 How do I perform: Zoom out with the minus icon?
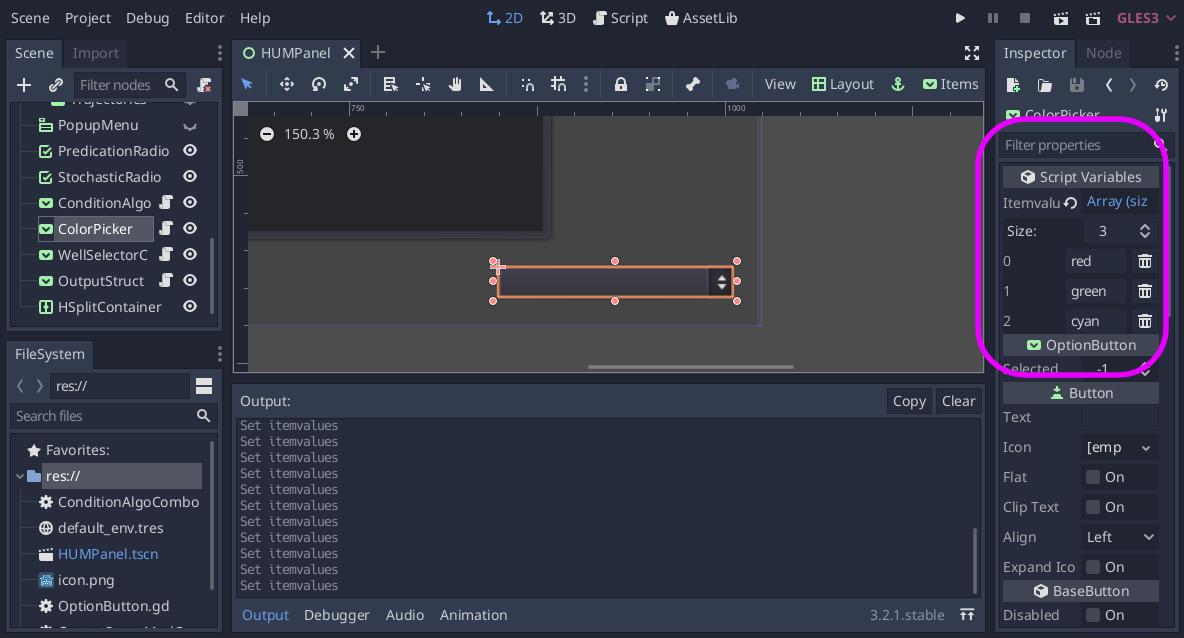tap(267, 134)
